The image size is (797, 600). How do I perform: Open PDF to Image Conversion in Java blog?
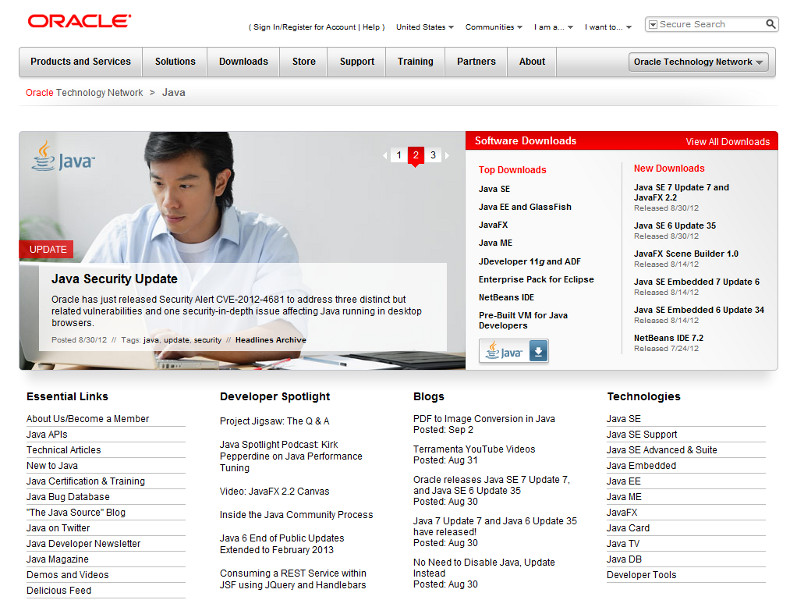click(x=484, y=418)
